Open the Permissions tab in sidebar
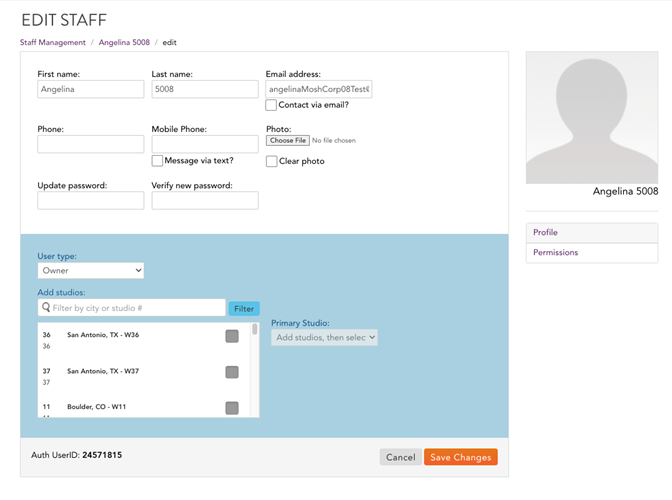Viewport: 672px width, 500px height. pos(592,253)
